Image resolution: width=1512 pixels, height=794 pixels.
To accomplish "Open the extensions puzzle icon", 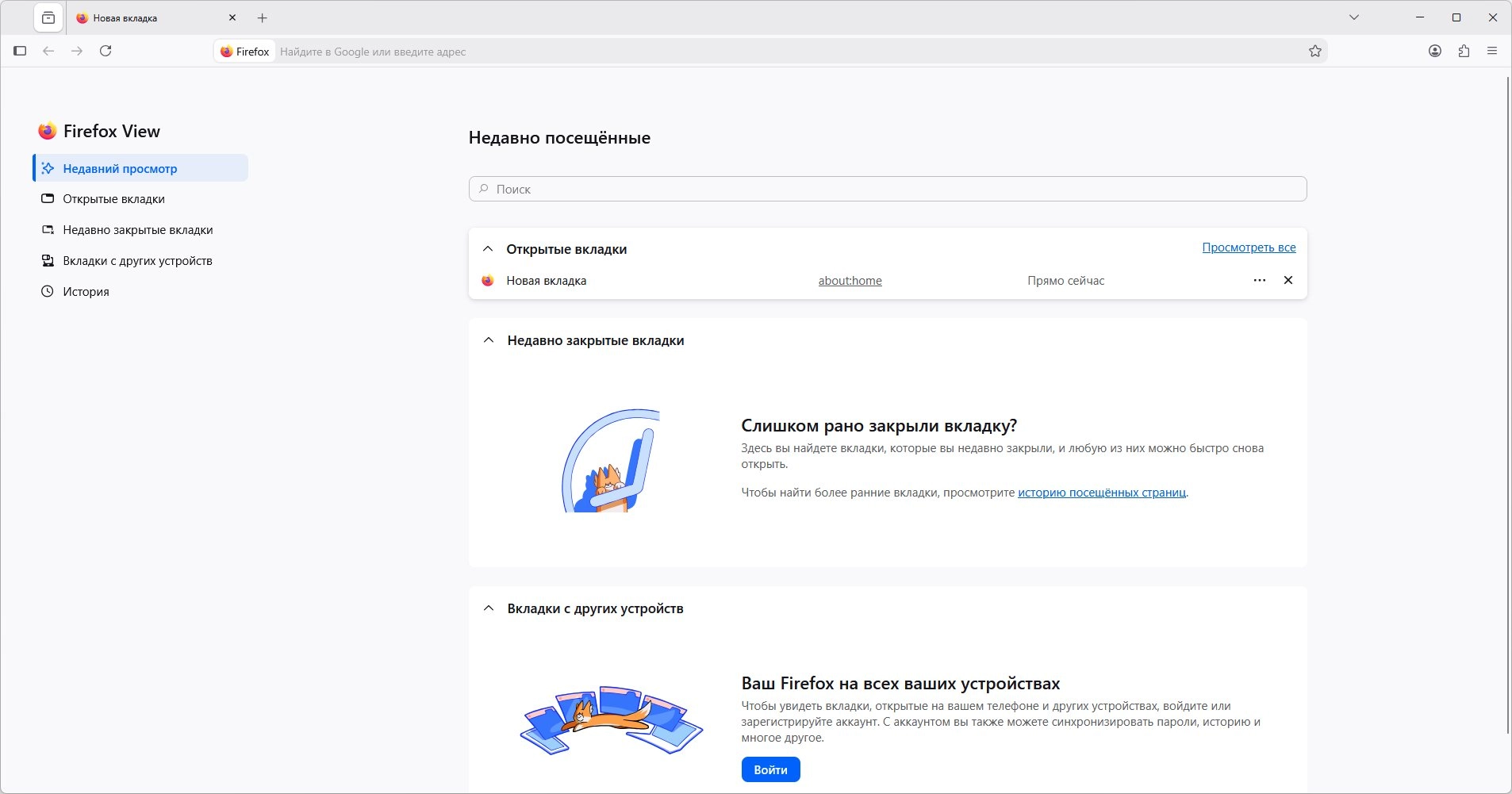I will [1464, 51].
